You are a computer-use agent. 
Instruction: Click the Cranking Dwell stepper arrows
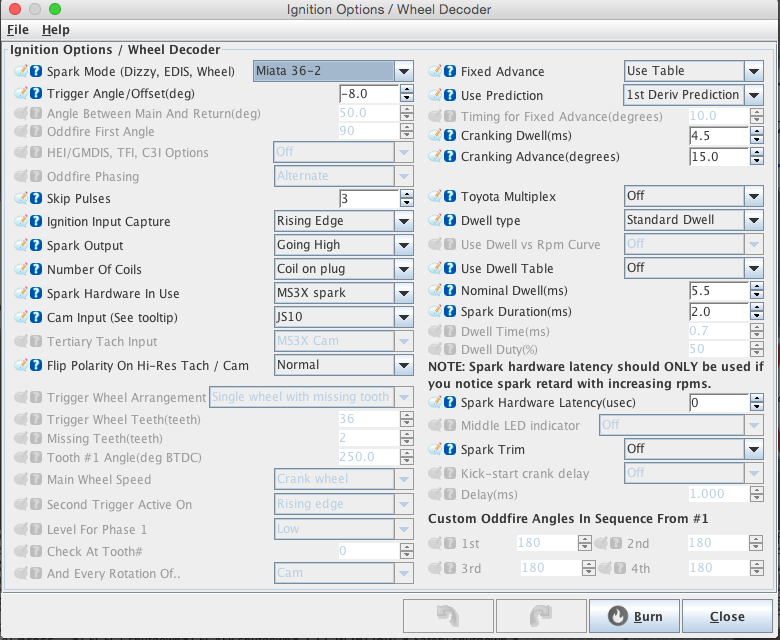757,135
